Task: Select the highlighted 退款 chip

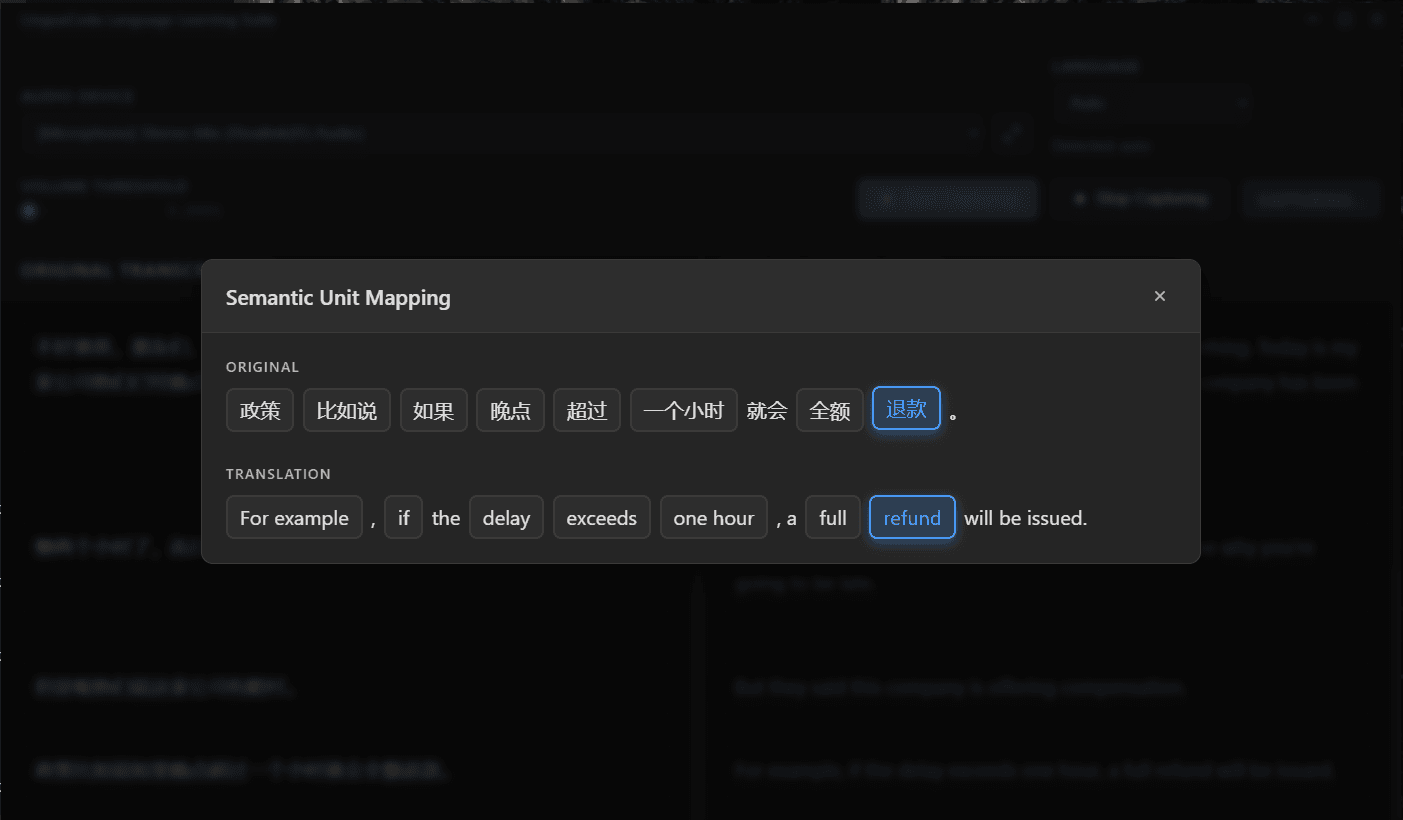Action: pos(906,409)
